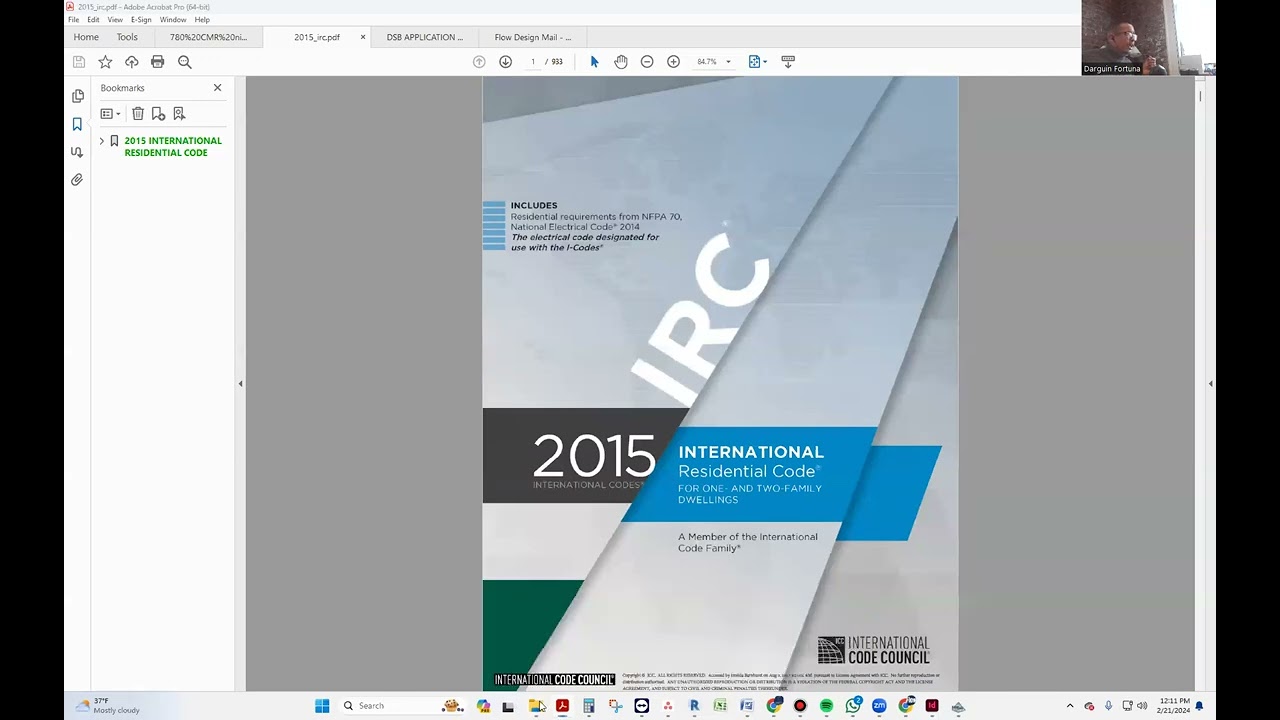Open the Window menu
This screenshot has height=720, width=1280.
point(173,20)
